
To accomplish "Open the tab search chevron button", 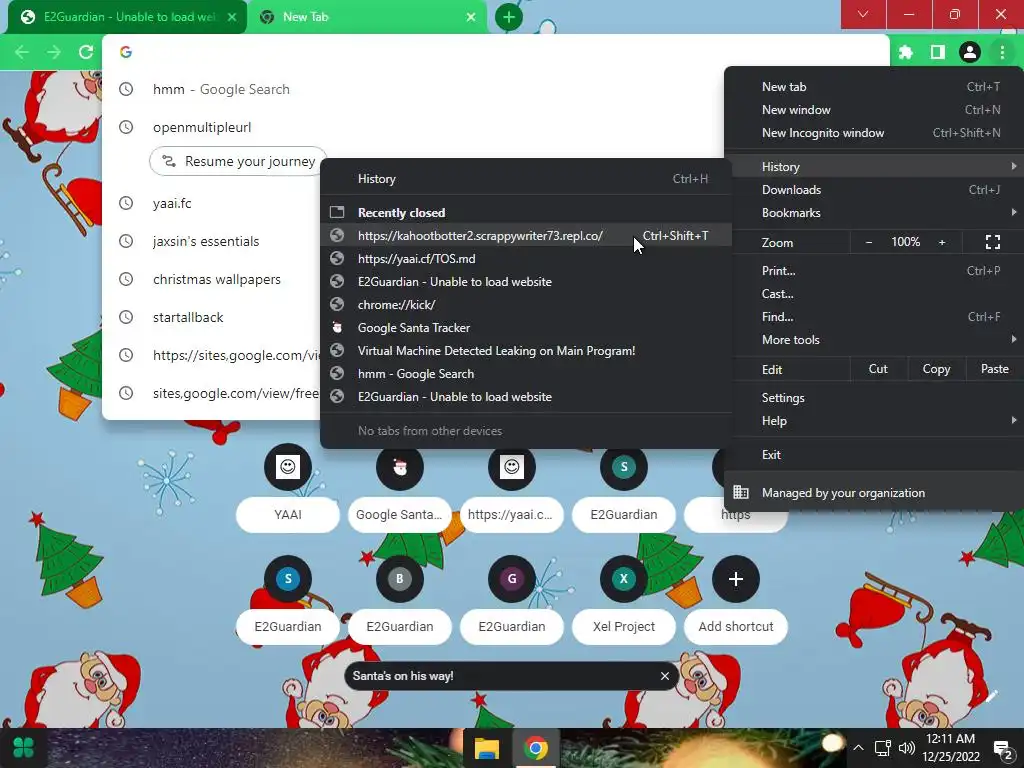I will click(863, 14).
